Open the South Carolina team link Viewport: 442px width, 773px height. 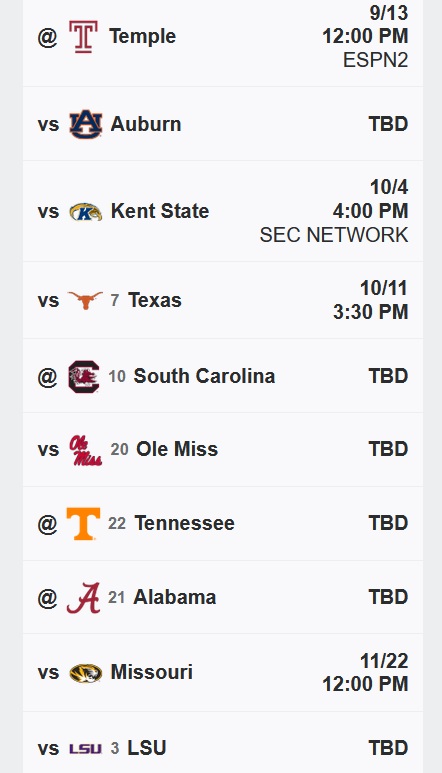click(x=204, y=376)
